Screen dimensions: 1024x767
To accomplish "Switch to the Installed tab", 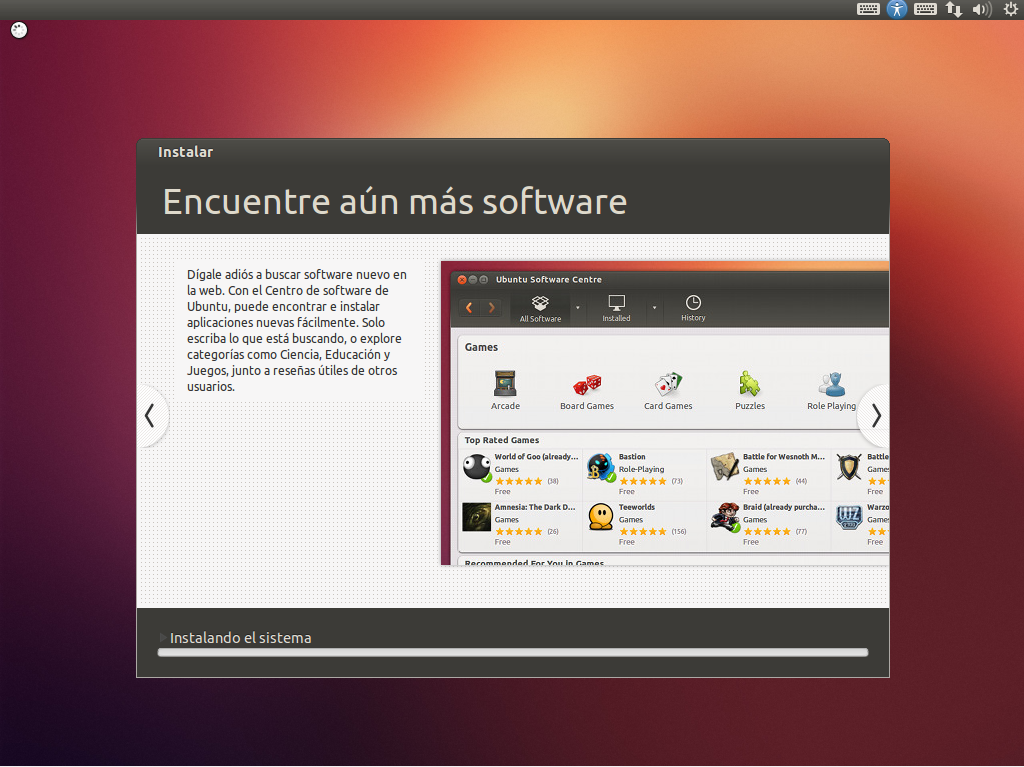I will (616, 308).
